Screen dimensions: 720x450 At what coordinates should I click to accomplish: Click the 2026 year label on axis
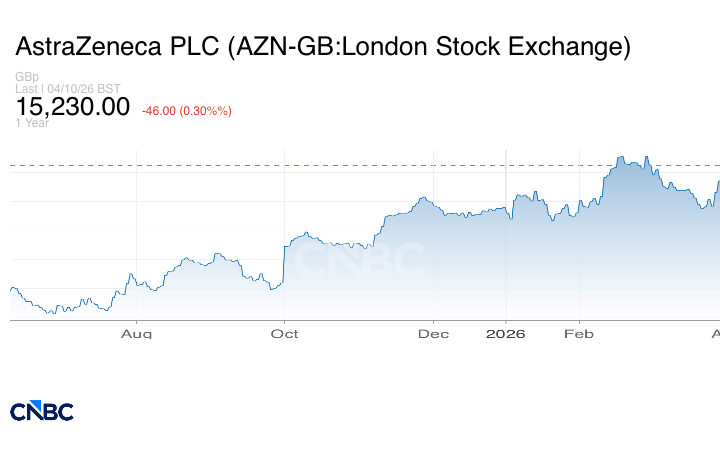(x=506, y=333)
